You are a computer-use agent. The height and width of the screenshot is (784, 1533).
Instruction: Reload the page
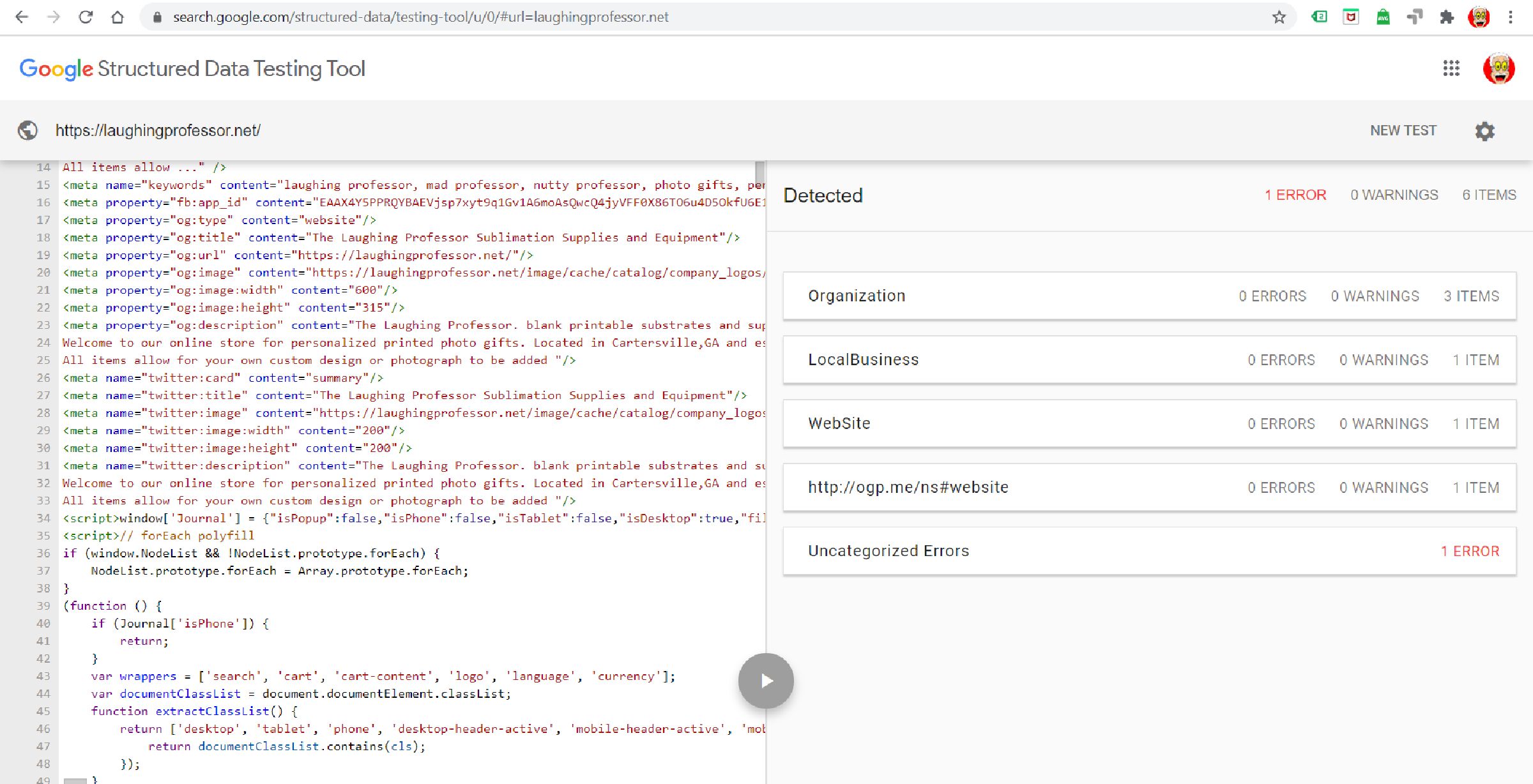pyautogui.click(x=86, y=17)
